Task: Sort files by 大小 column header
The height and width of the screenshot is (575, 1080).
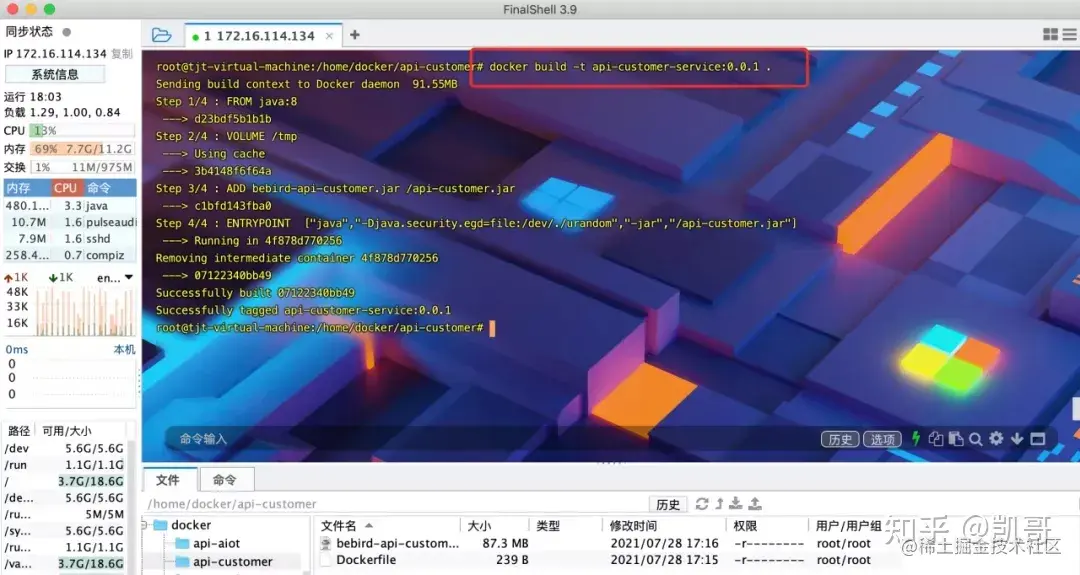Action: 495,525
